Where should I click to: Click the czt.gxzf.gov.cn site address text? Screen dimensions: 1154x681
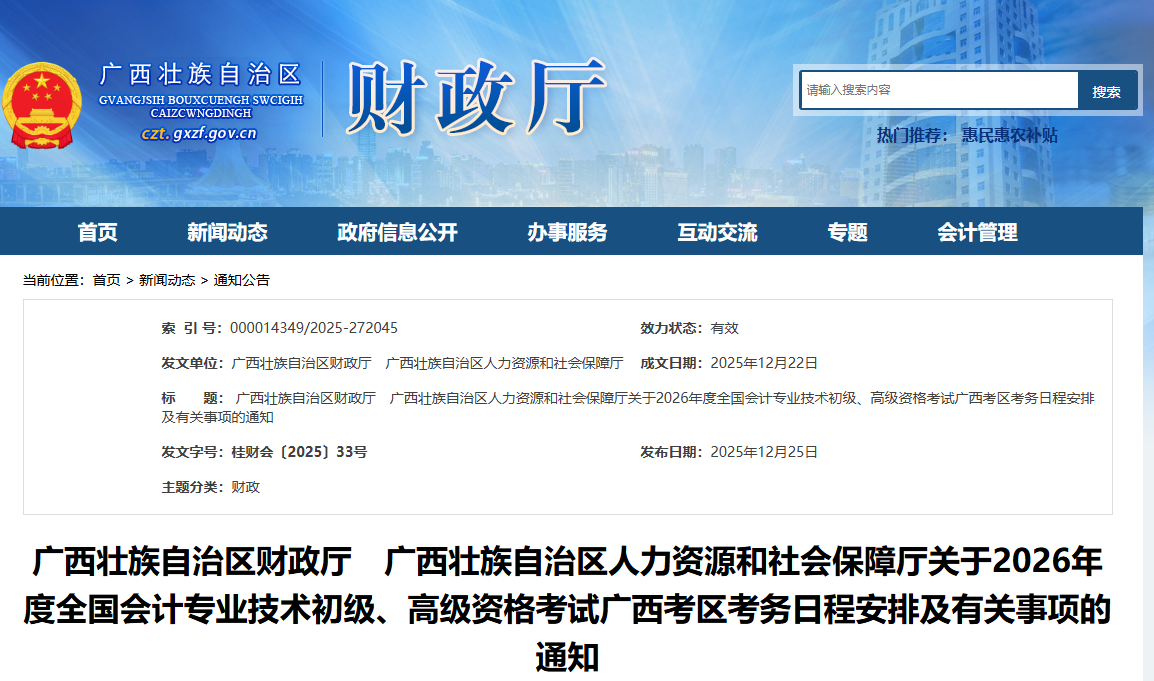[x=199, y=133]
